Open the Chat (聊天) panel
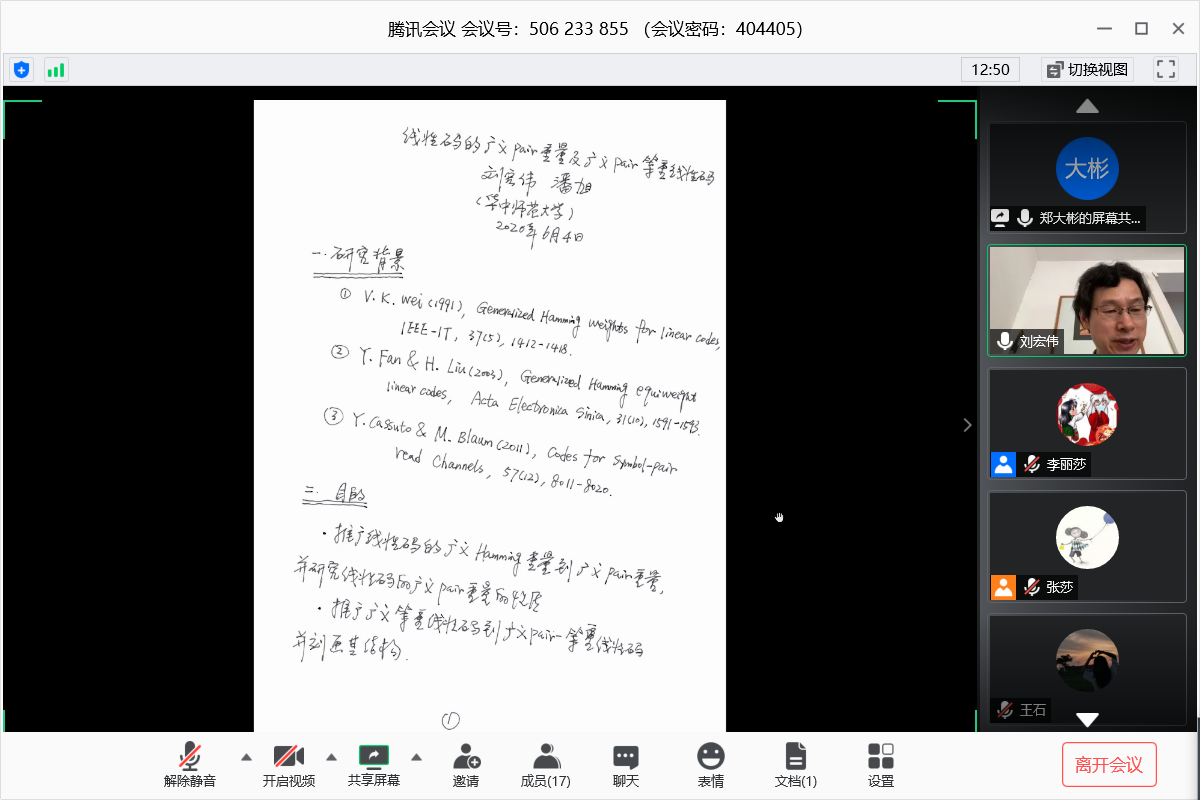The width and height of the screenshot is (1200, 800). point(626,765)
